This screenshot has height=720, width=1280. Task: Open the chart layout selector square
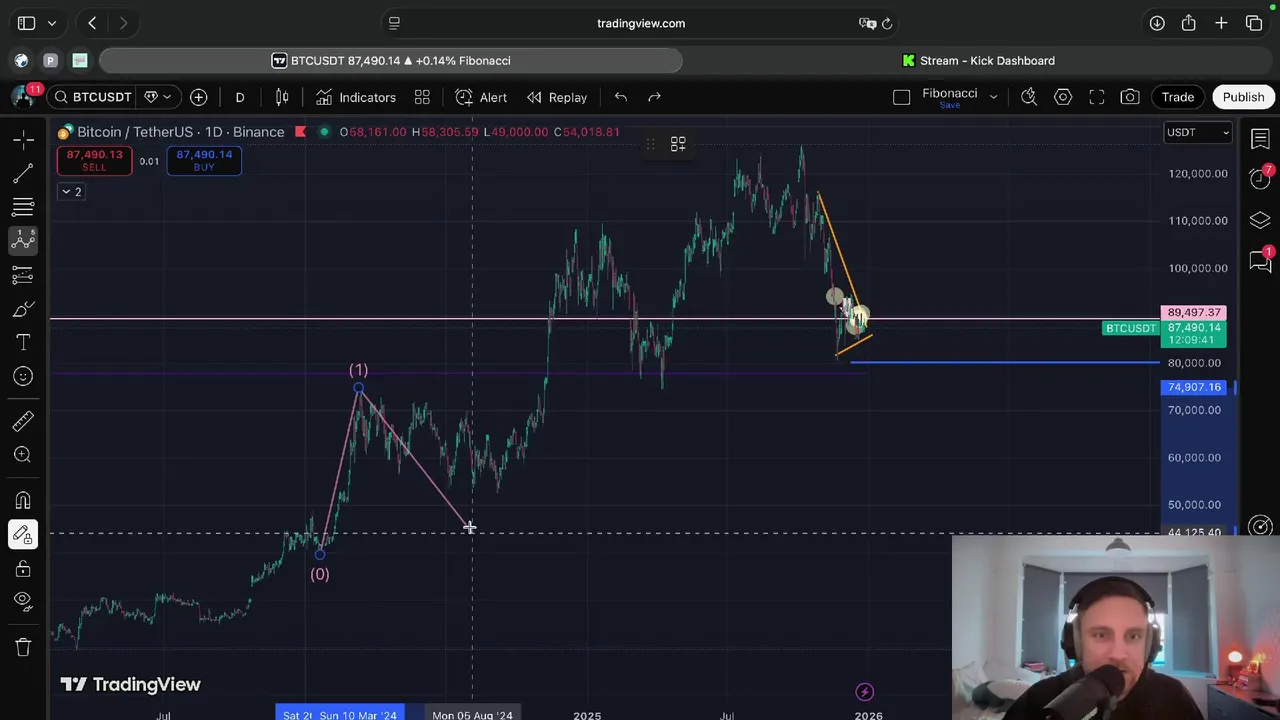[x=901, y=97]
